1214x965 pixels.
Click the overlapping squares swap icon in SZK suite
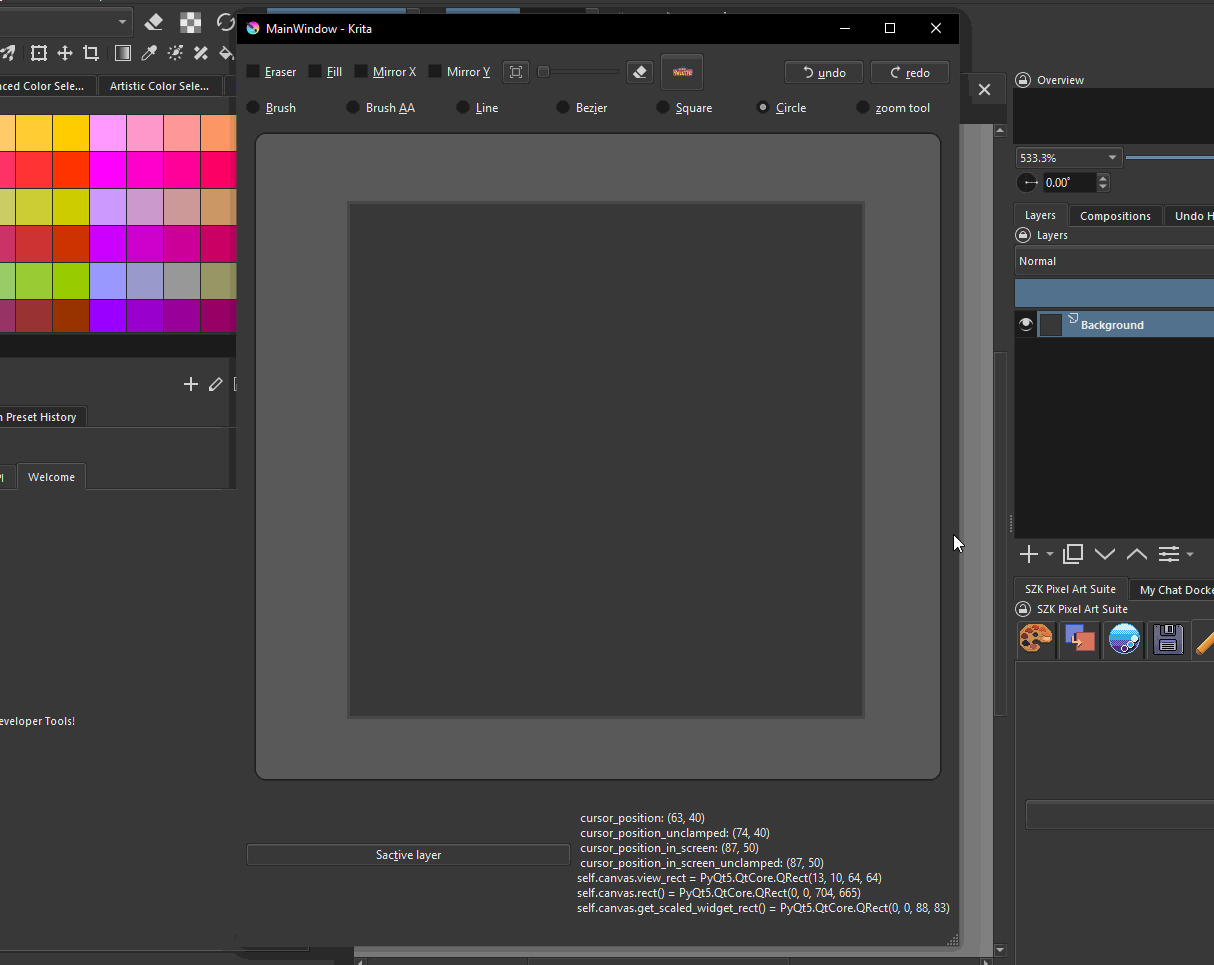1080,639
